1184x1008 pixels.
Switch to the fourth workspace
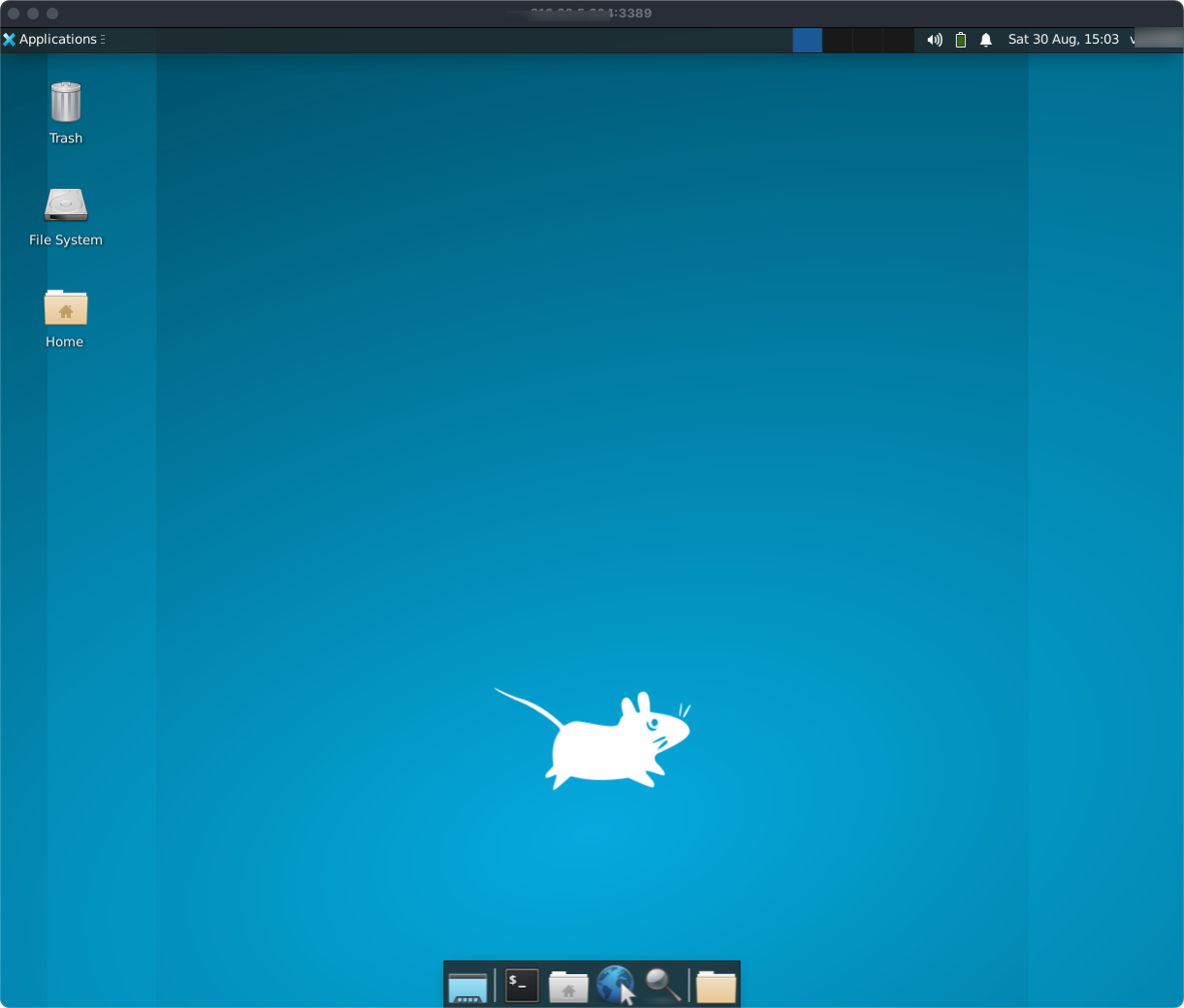pyautogui.click(x=898, y=40)
